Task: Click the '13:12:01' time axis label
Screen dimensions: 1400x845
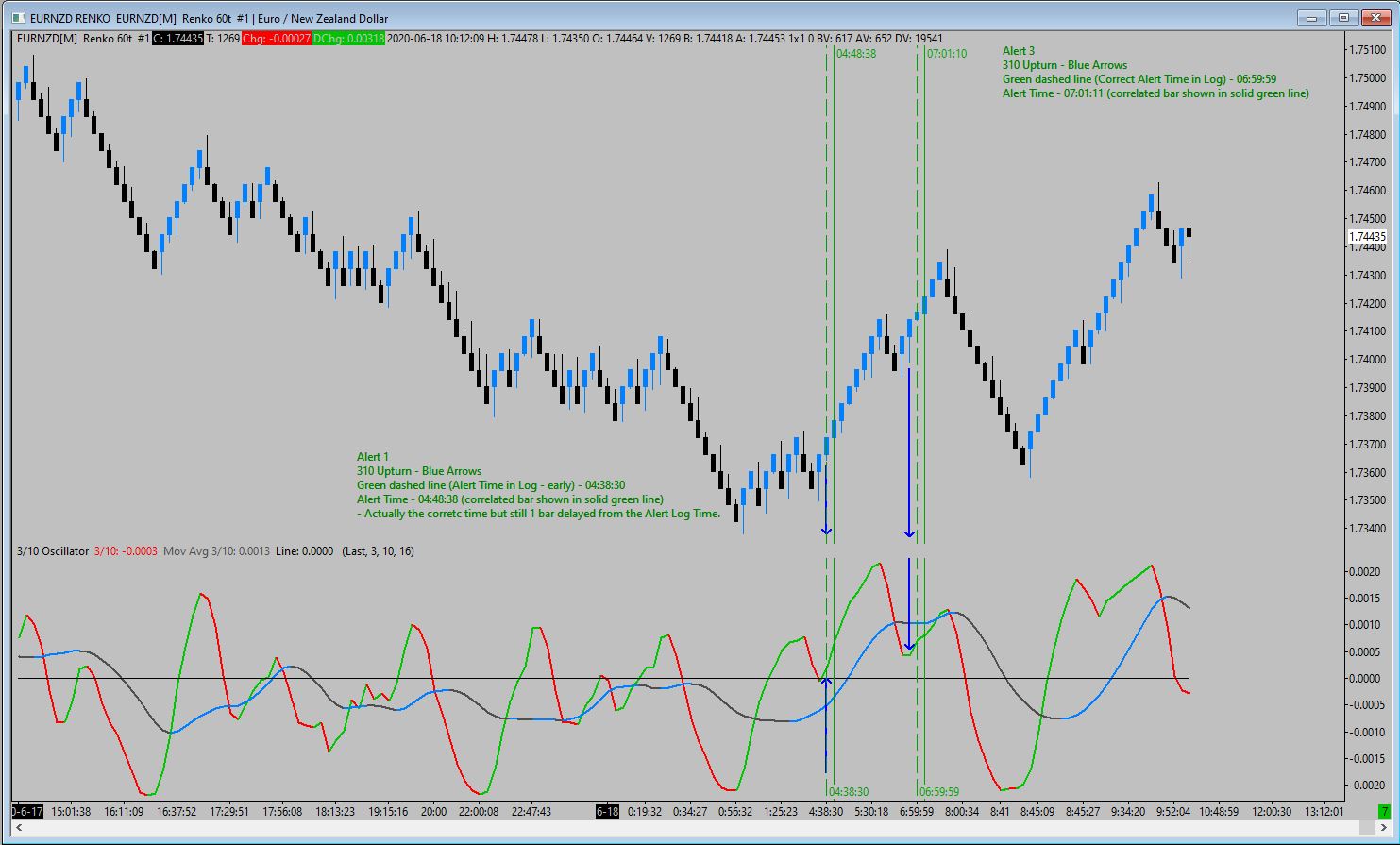Action: coord(1323,812)
